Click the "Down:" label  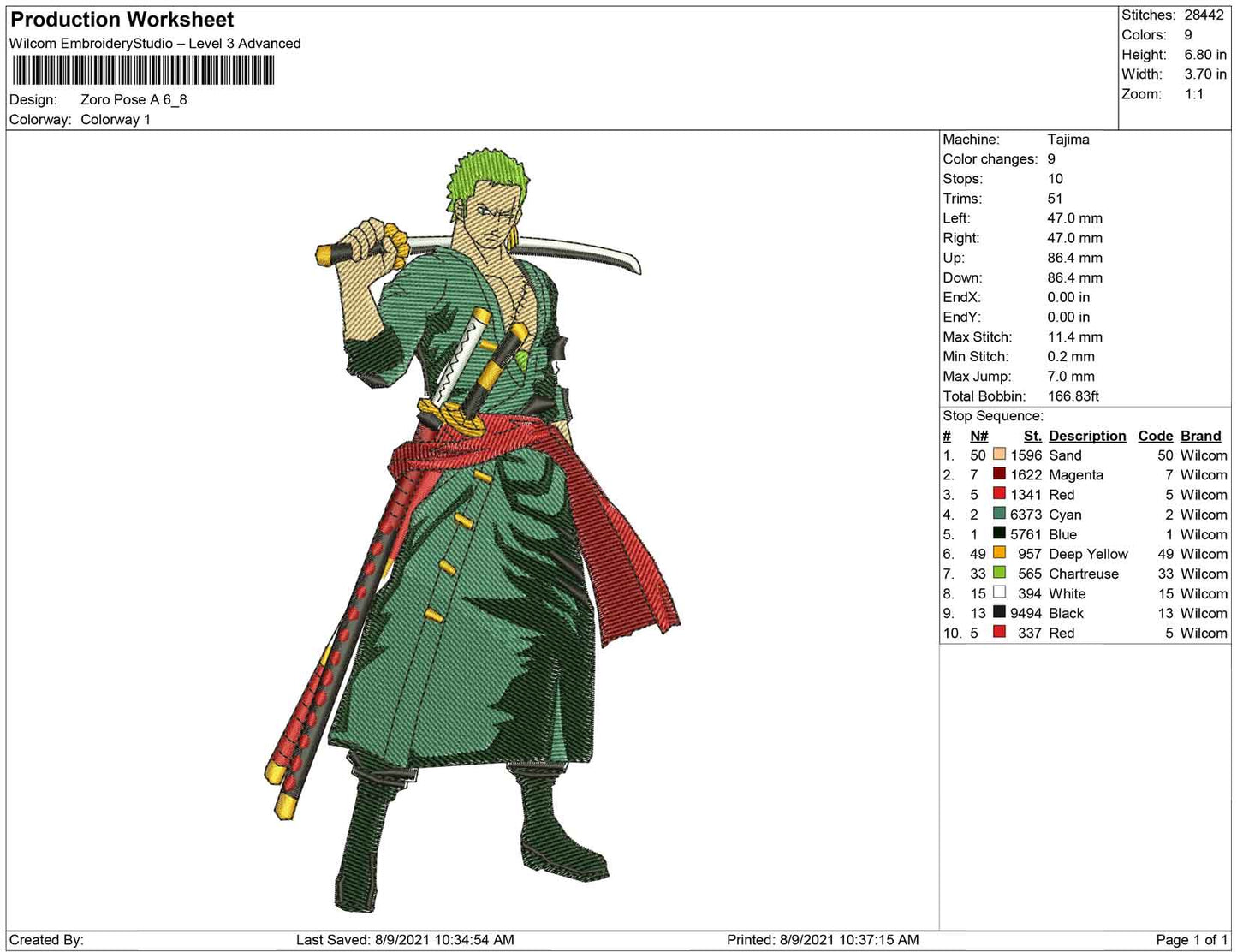click(963, 277)
